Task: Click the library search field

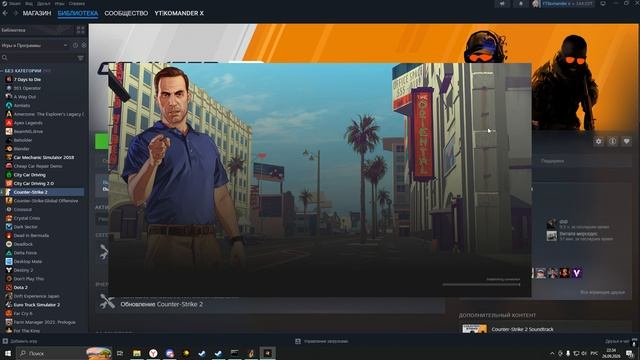Action: pyautogui.click(x=39, y=58)
